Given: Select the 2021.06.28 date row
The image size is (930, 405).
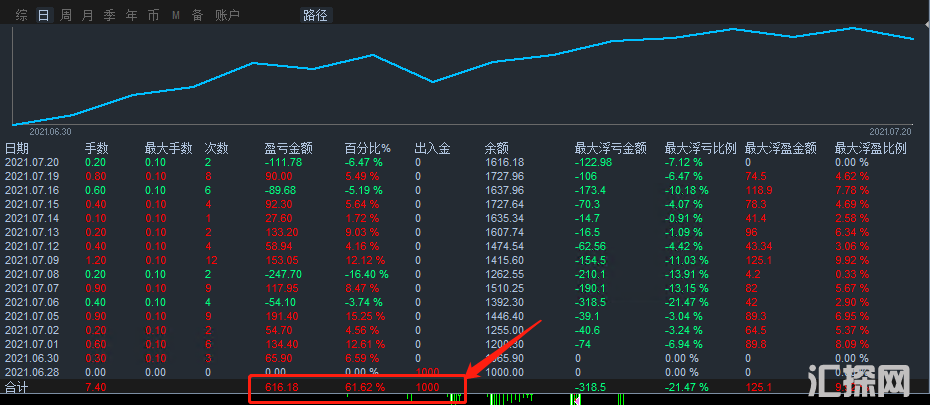Looking at the screenshot, I should pos(30,372).
